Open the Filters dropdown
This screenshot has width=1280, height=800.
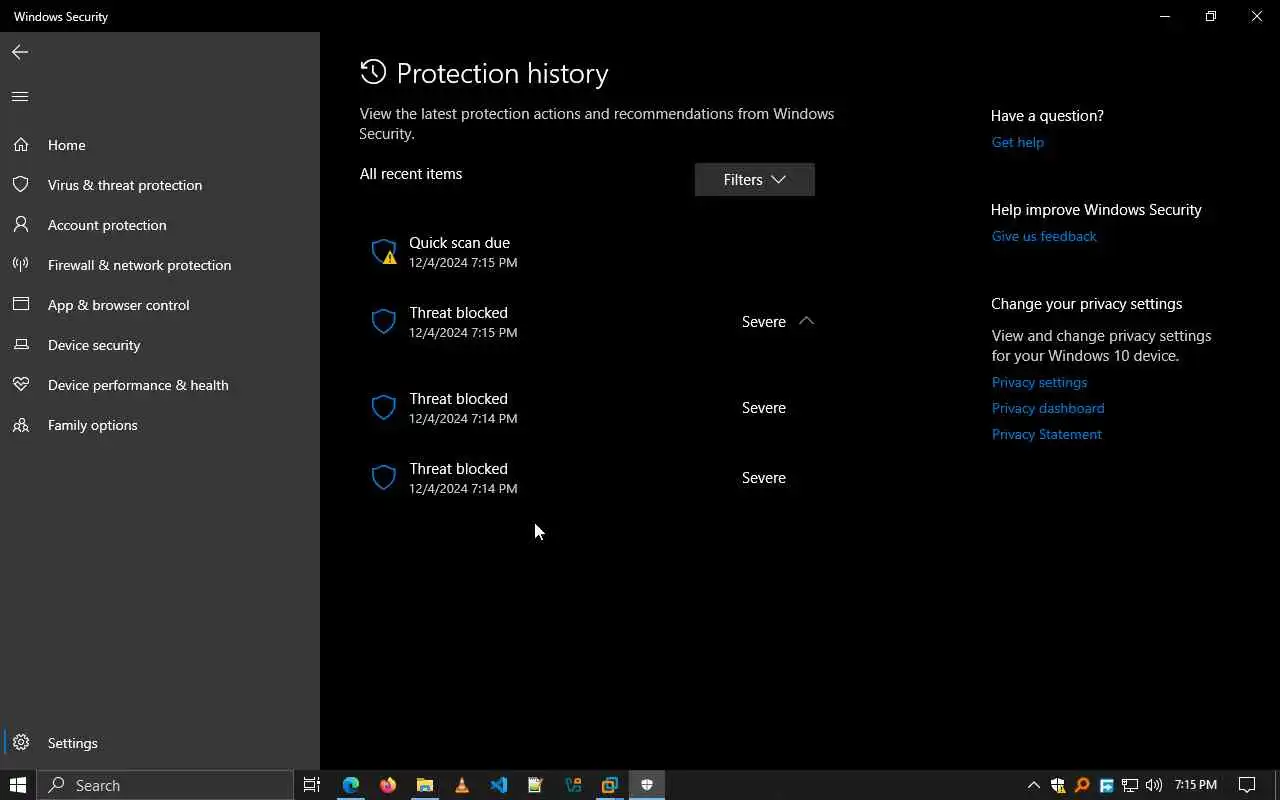pyautogui.click(x=755, y=179)
